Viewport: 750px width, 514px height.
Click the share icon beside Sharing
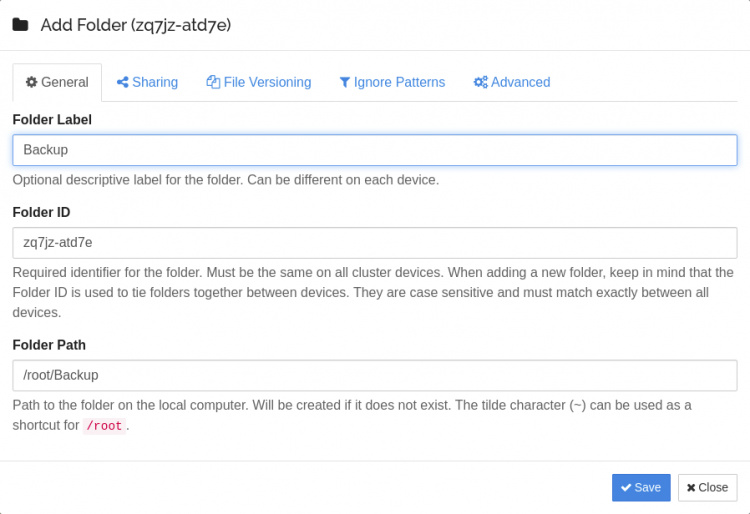point(122,82)
